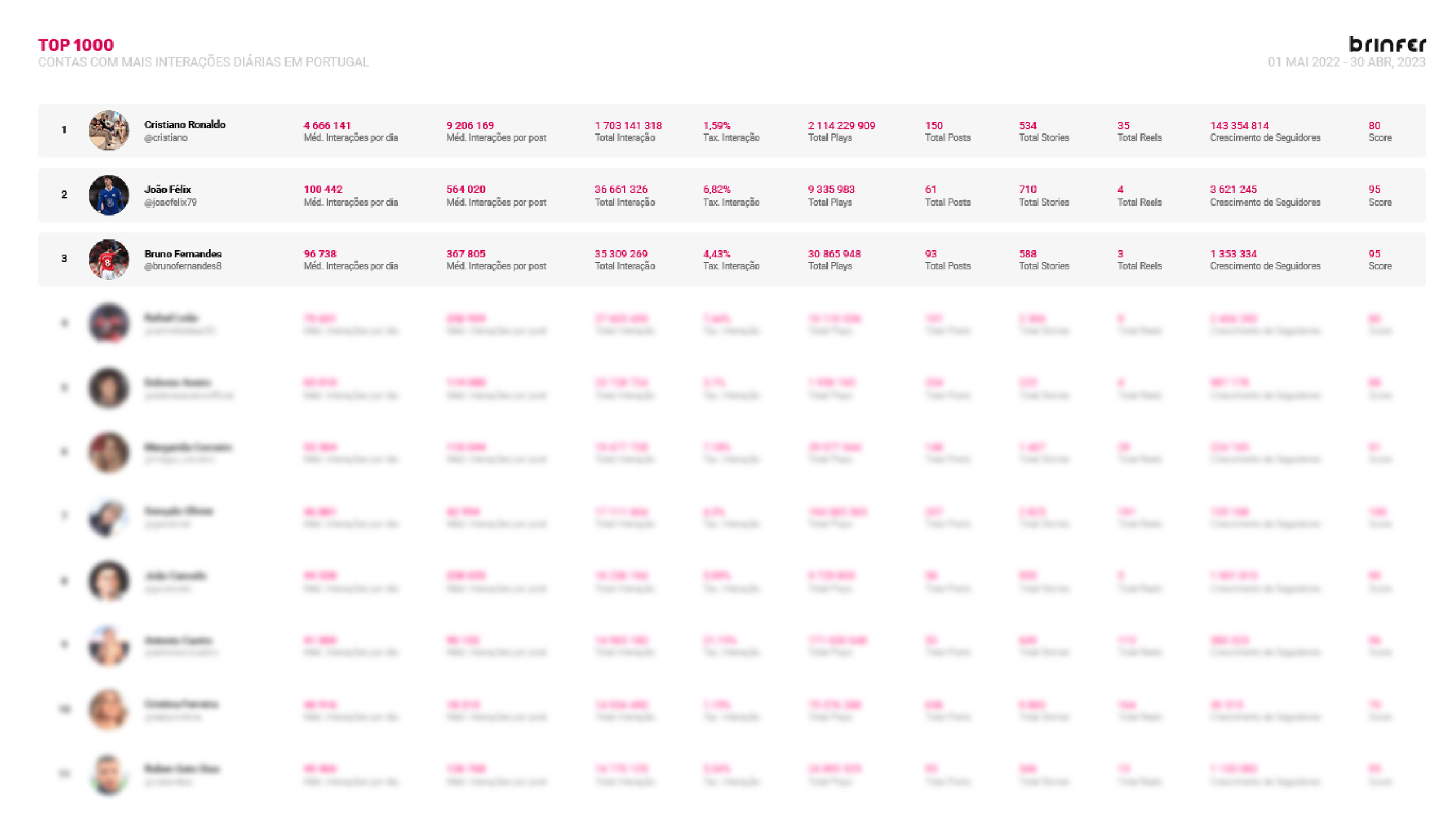The width and height of the screenshot is (1456, 819).
Task: Click the fifth-ranked account's avatar
Action: (108, 389)
